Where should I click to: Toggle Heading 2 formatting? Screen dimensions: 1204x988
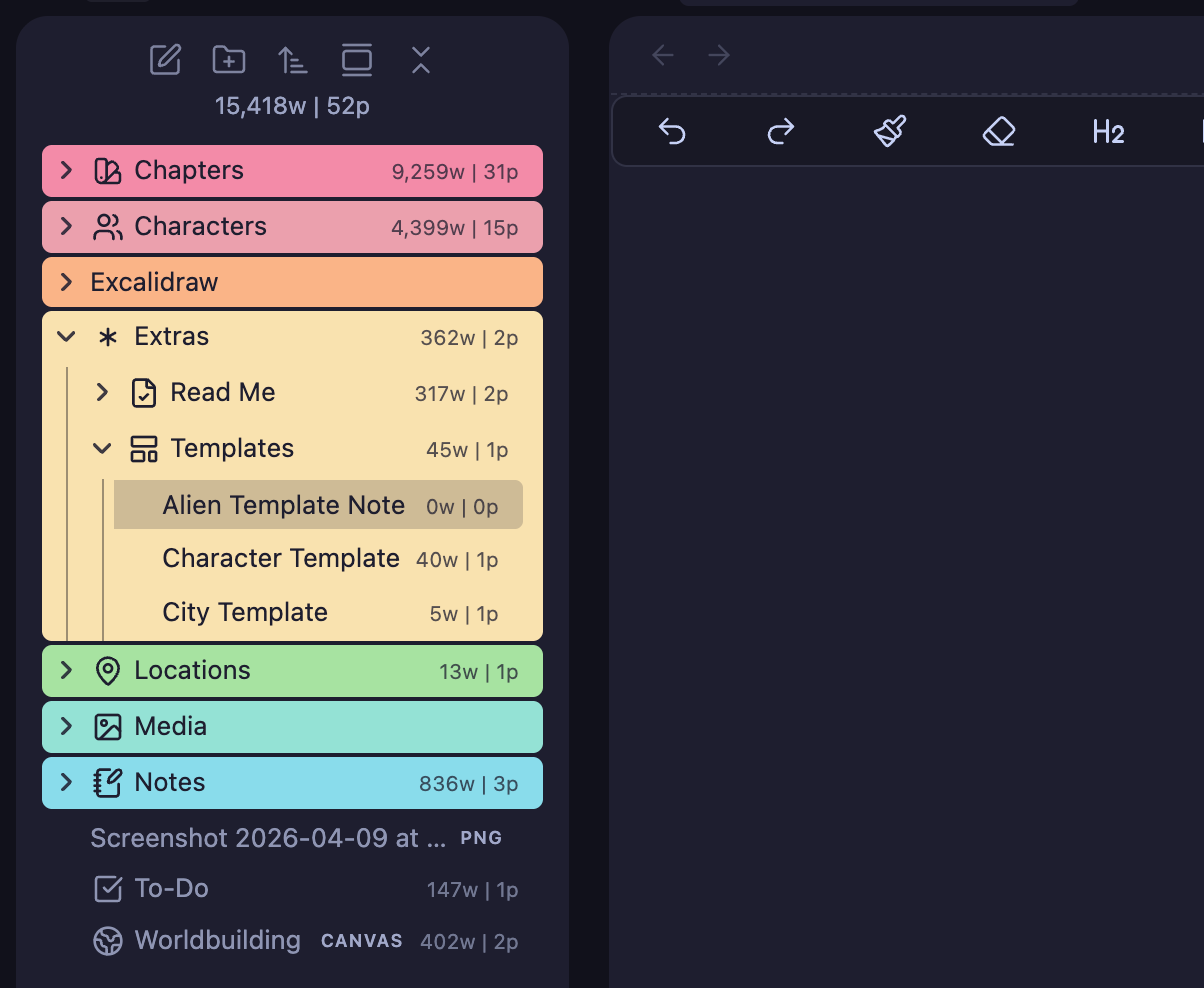1108,131
